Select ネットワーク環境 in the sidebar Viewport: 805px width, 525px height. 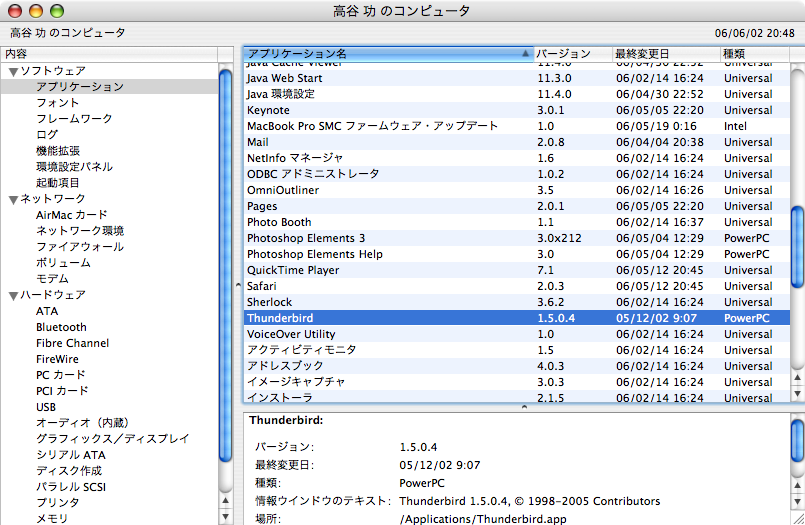pos(80,231)
